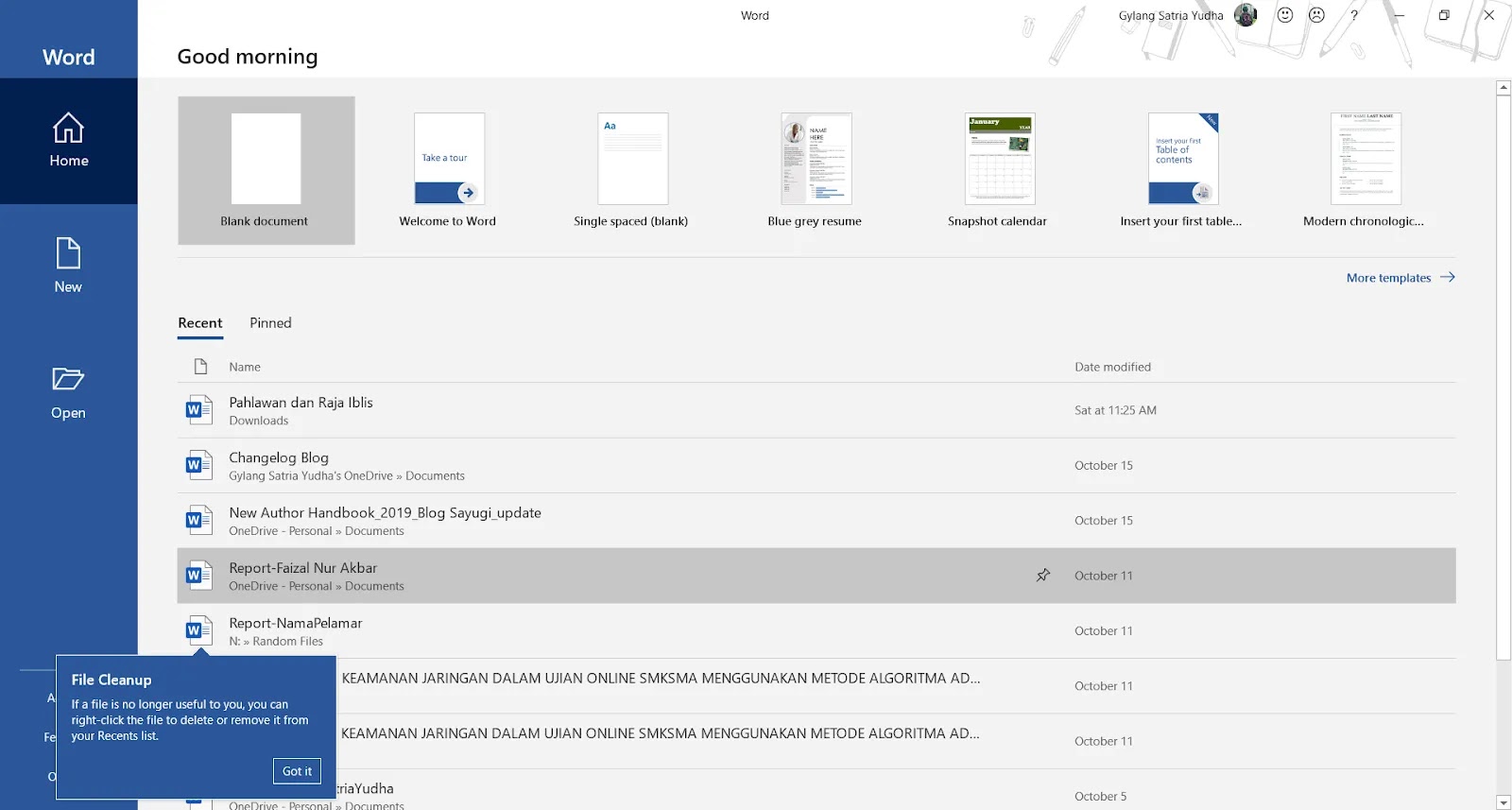Click the signed-in name Gylang Satria Yudha
This screenshot has height=810, width=1512.
tap(1171, 15)
